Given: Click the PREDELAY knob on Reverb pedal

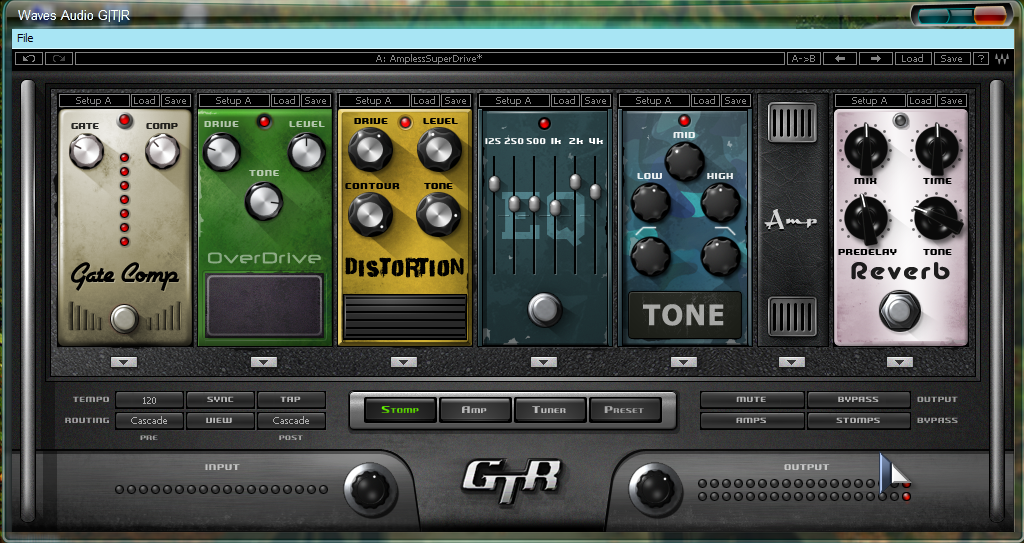Looking at the screenshot, I should pyautogui.click(x=865, y=219).
